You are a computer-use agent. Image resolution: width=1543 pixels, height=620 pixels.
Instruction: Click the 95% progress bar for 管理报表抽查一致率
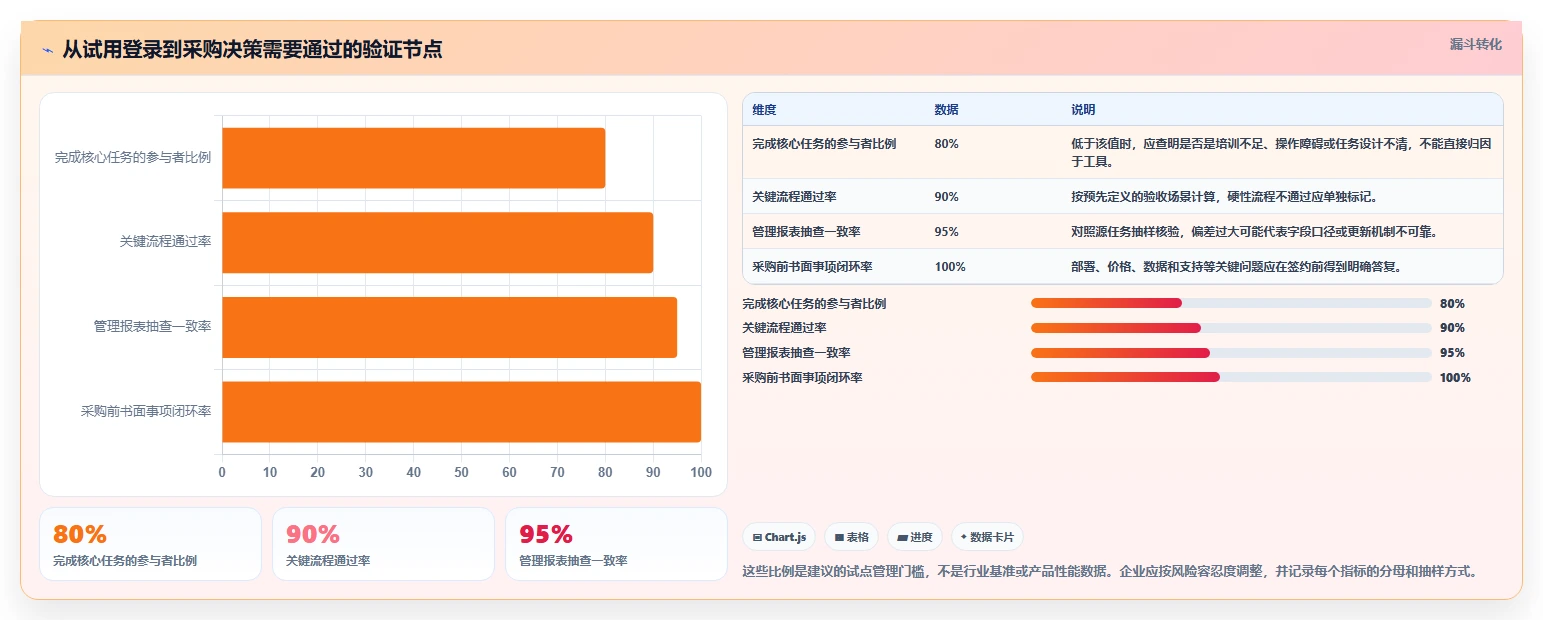(1231, 353)
